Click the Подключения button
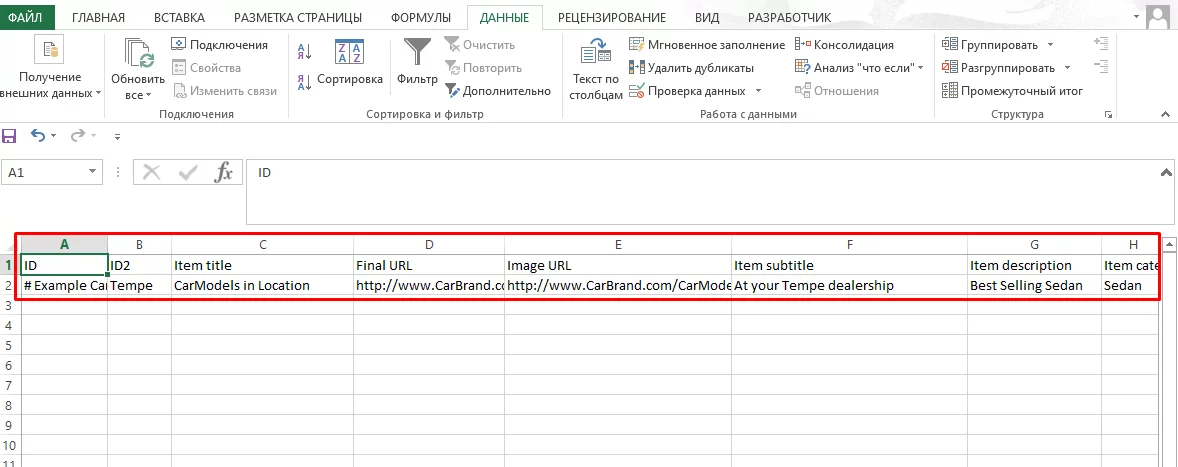Image resolution: width=1178 pixels, height=467 pixels. click(x=219, y=45)
